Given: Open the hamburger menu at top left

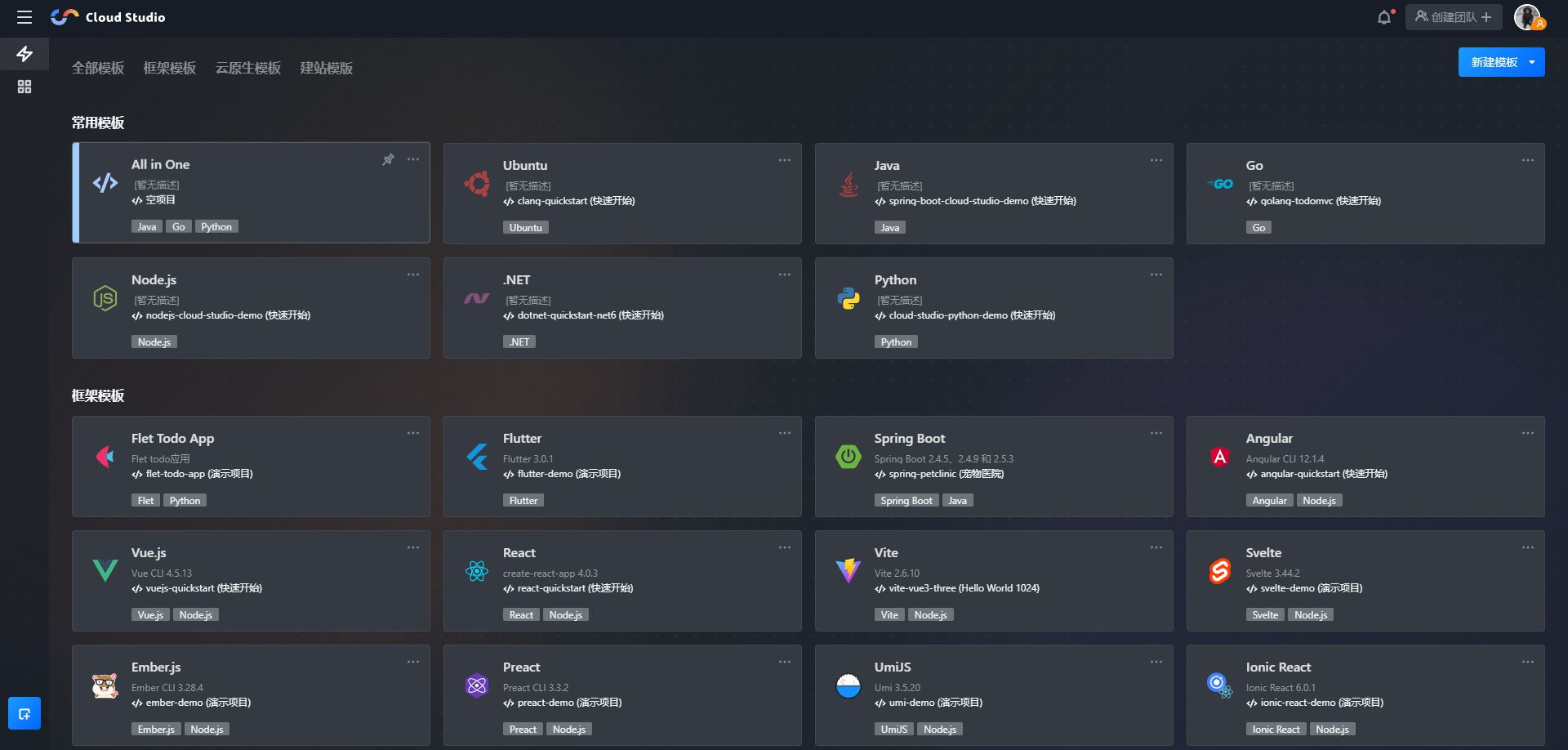Looking at the screenshot, I should (24, 17).
